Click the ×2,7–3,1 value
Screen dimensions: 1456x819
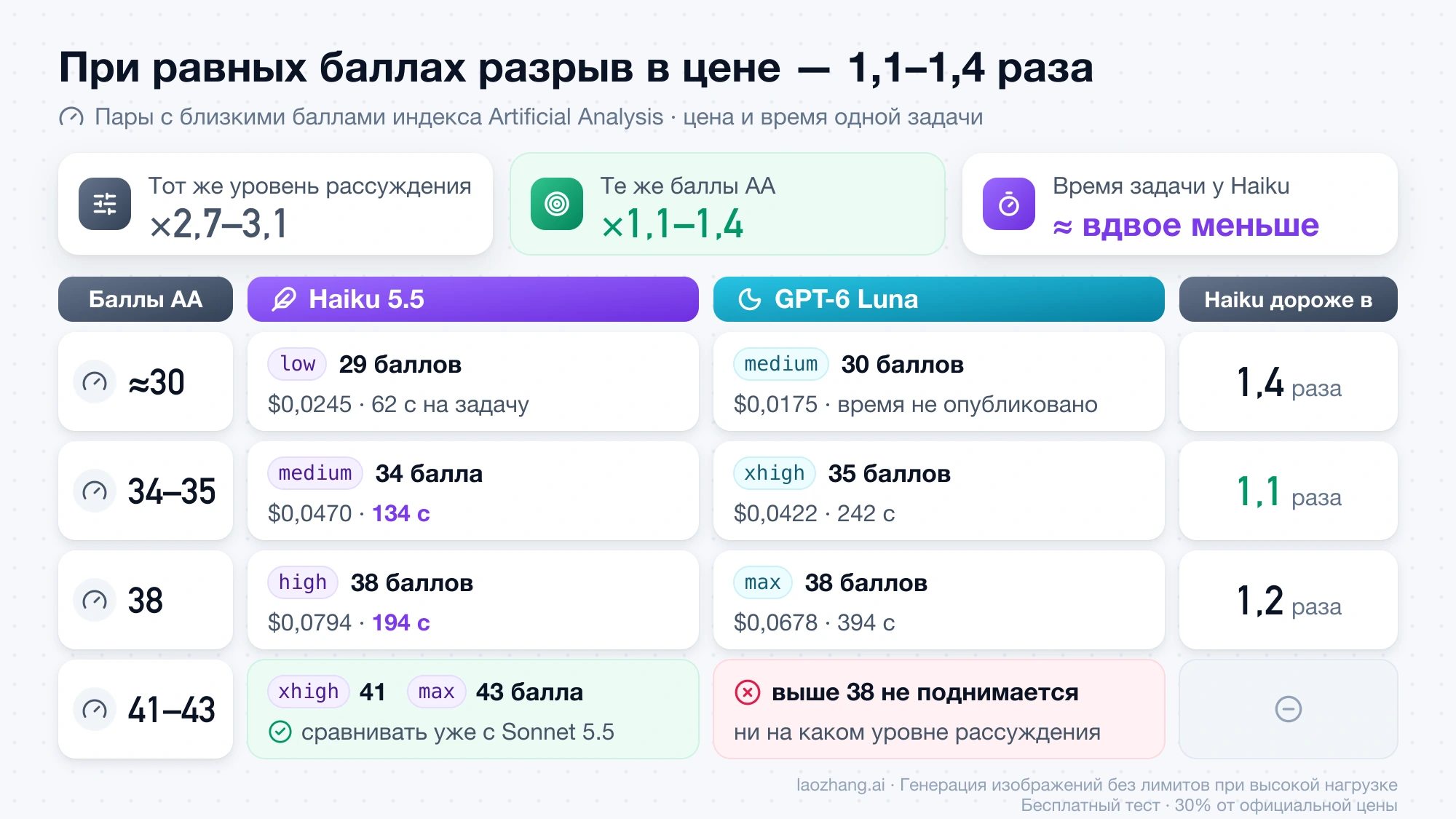tap(218, 223)
